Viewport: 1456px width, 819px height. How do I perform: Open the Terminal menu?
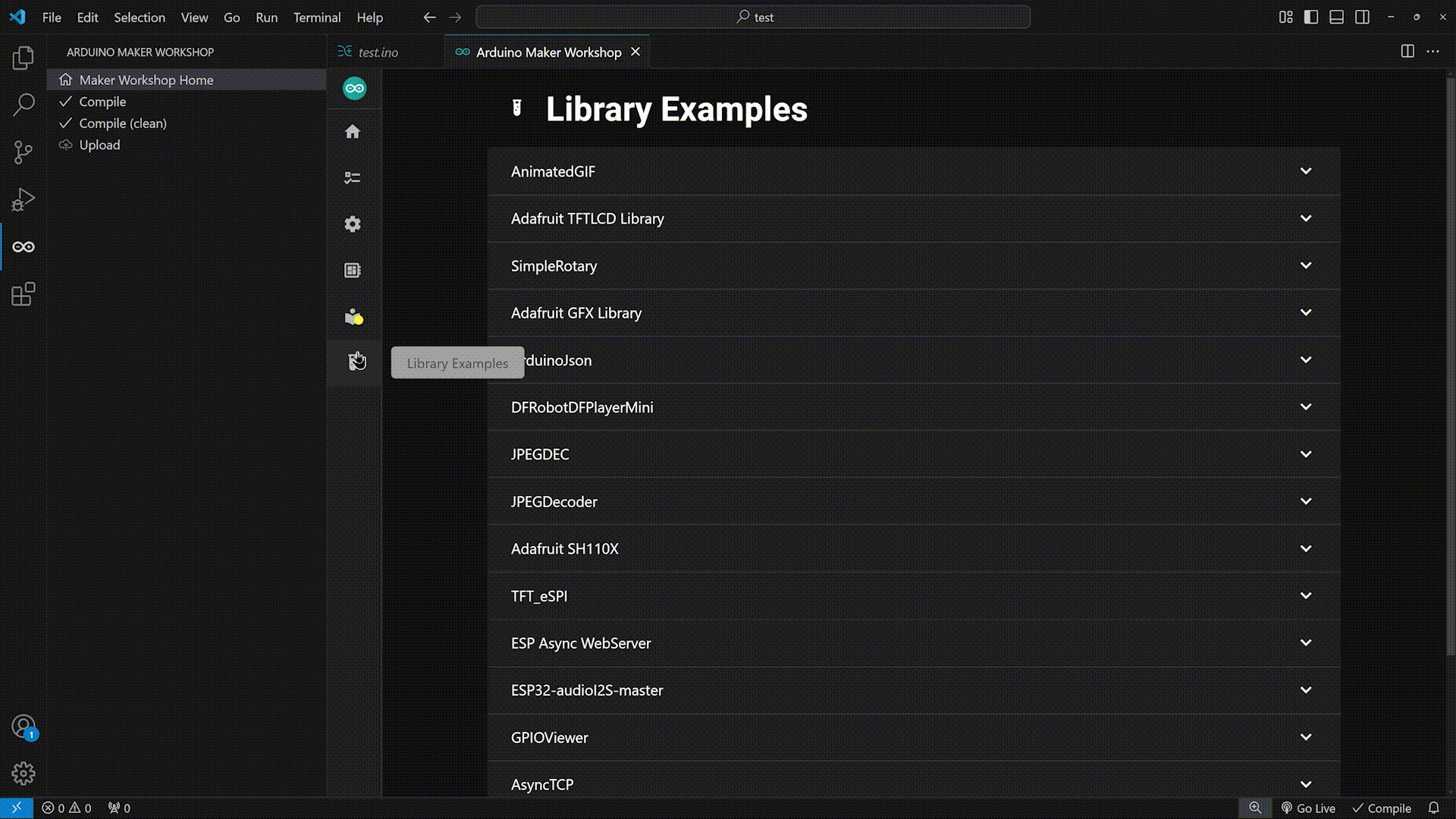pos(316,17)
